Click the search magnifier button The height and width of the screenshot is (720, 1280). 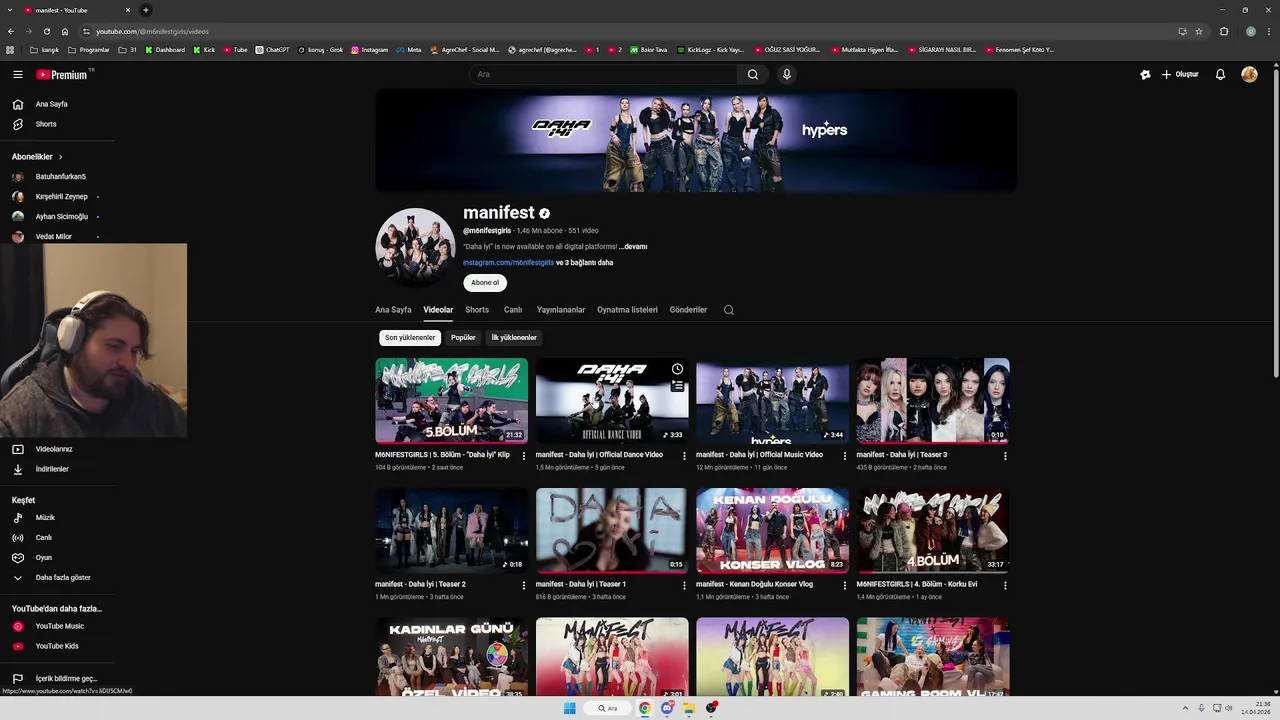pos(753,74)
